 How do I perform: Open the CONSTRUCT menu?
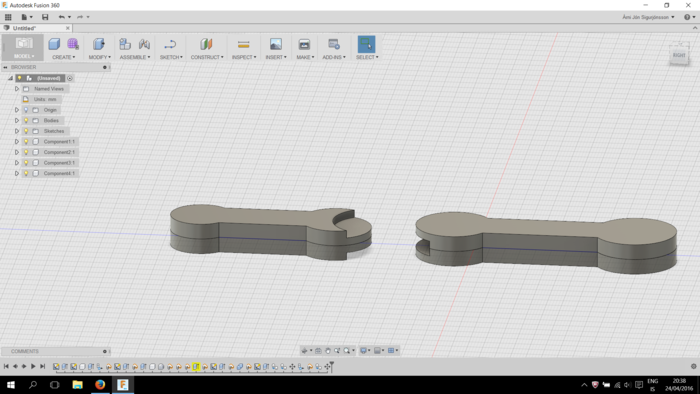[x=207, y=57]
